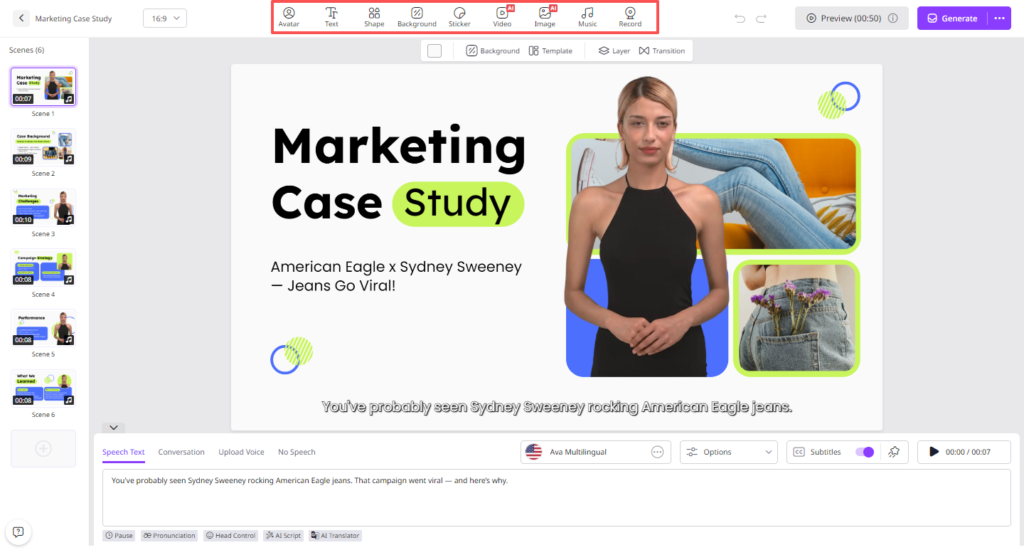1024x550 pixels.
Task: Open the scene Background option
Action: click(x=492, y=51)
